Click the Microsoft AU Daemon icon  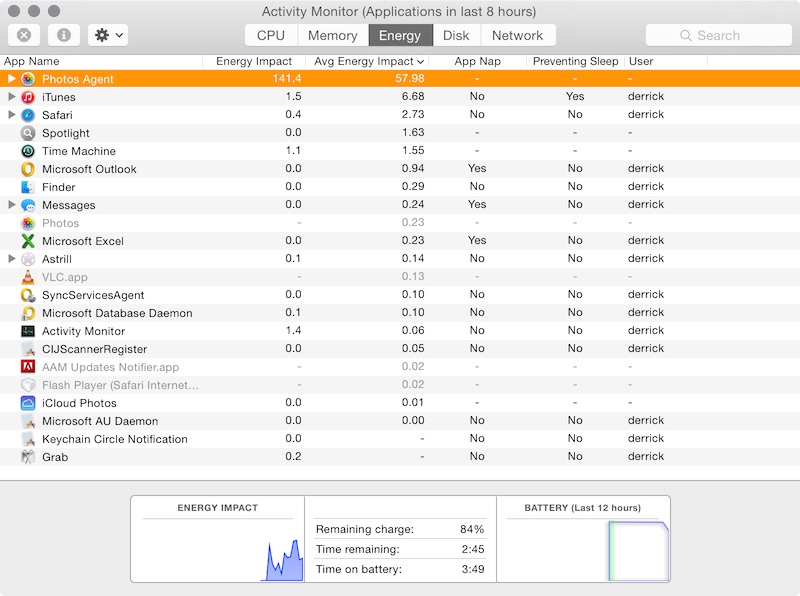click(x=28, y=421)
